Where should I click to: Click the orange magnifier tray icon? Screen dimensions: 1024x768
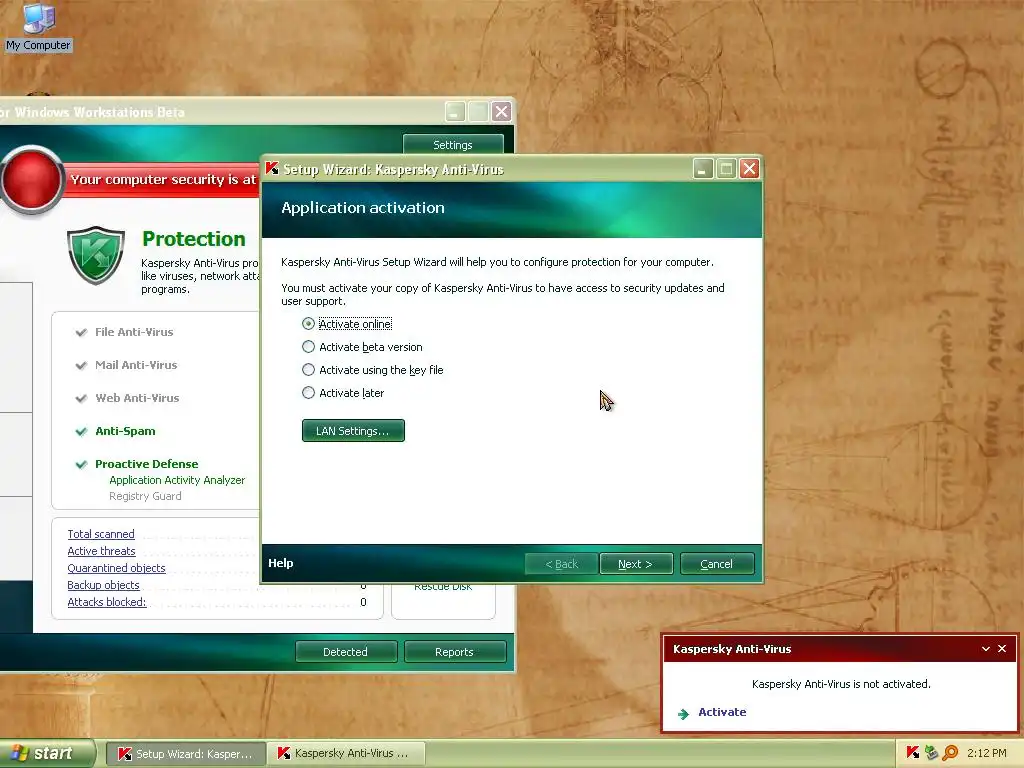(x=950, y=753)
